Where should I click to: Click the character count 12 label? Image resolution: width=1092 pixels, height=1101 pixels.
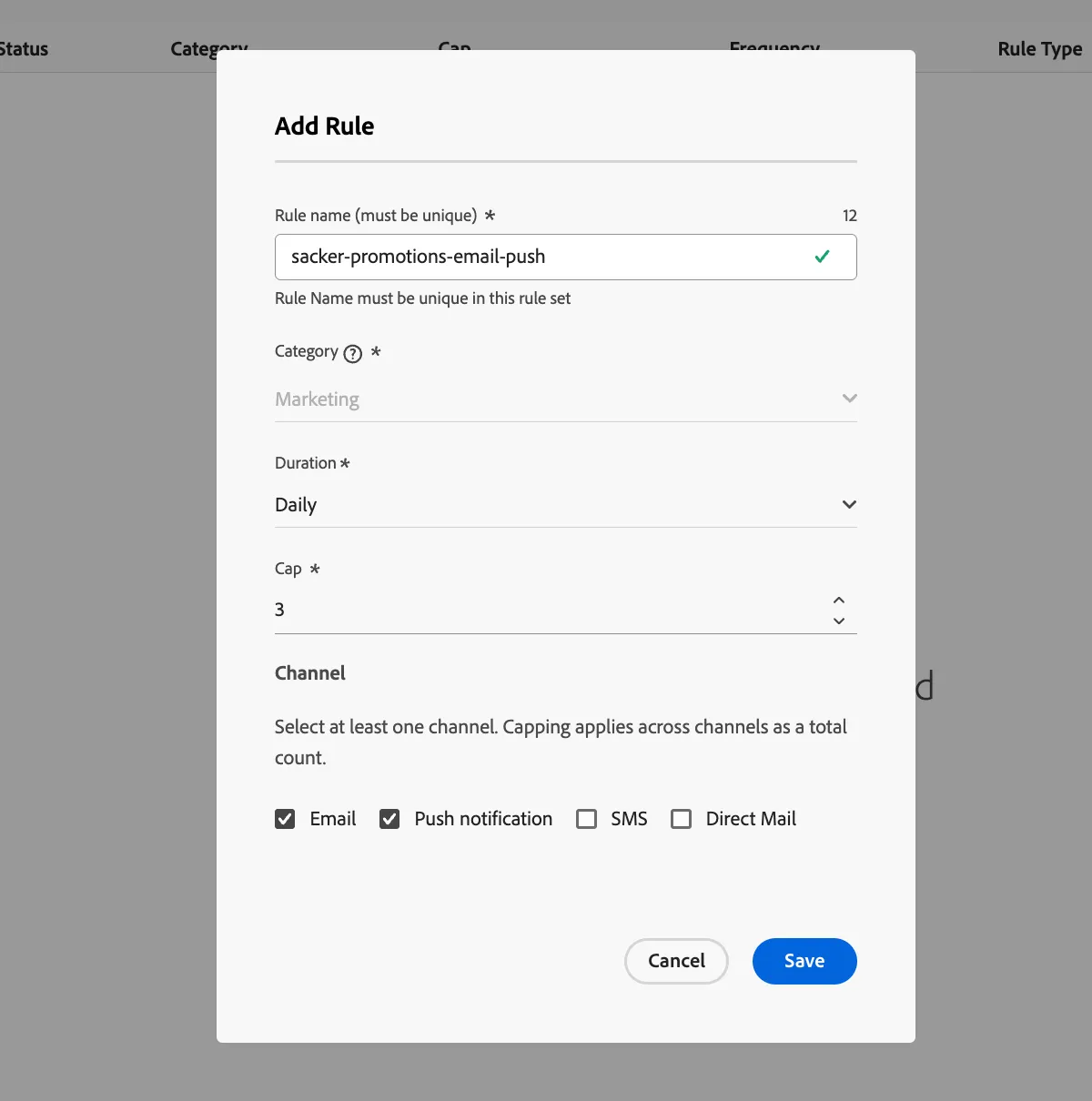pos(850,216)
